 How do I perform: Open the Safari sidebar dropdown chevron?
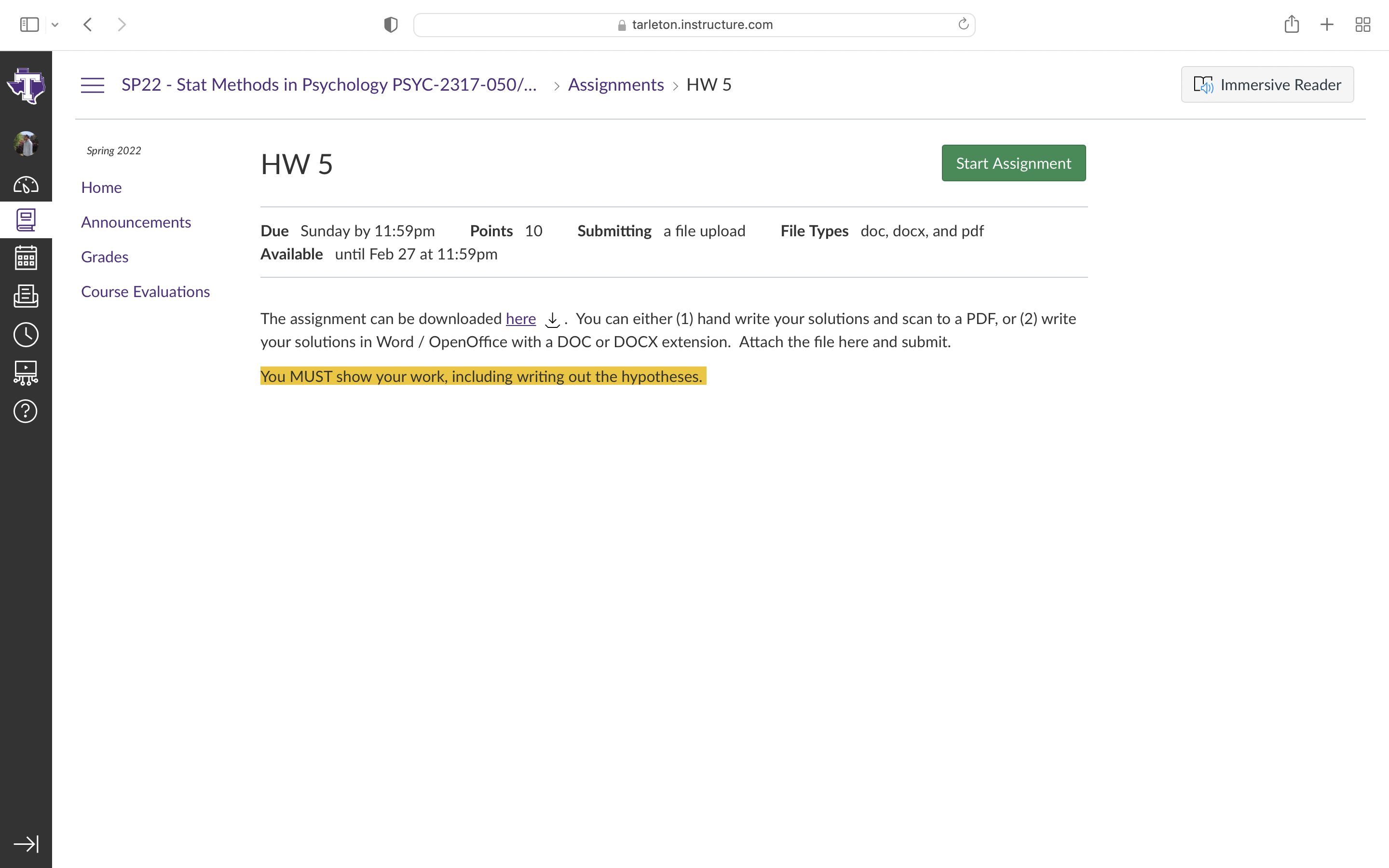point(55,25)
